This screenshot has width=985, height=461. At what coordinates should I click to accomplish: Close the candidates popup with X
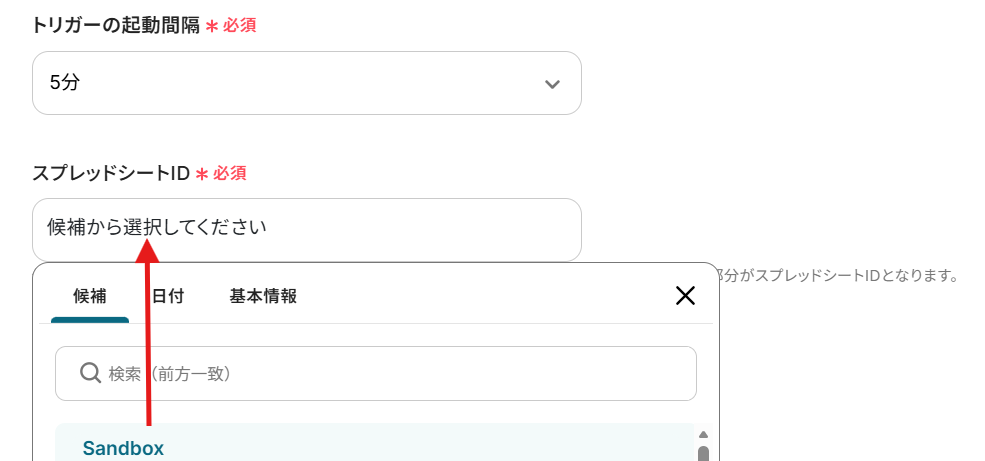(x=685, y=295)
